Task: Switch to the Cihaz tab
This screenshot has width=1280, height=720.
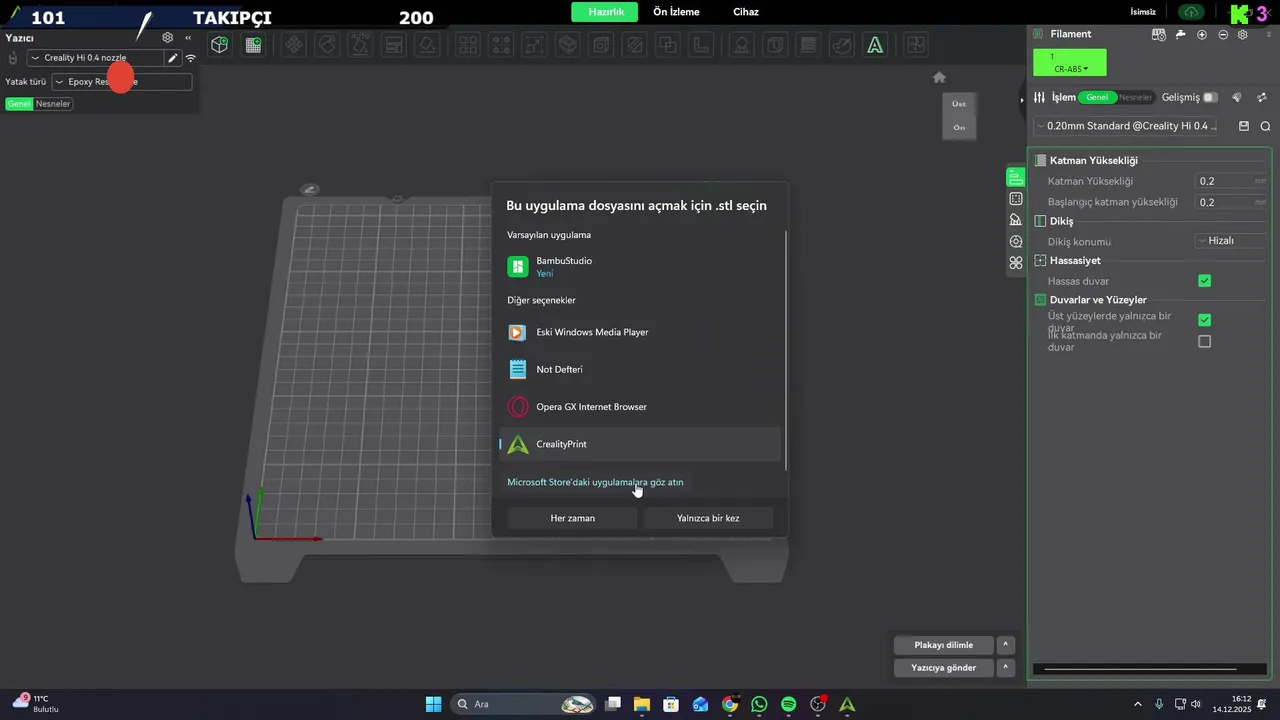Action: tap(746, 12)
